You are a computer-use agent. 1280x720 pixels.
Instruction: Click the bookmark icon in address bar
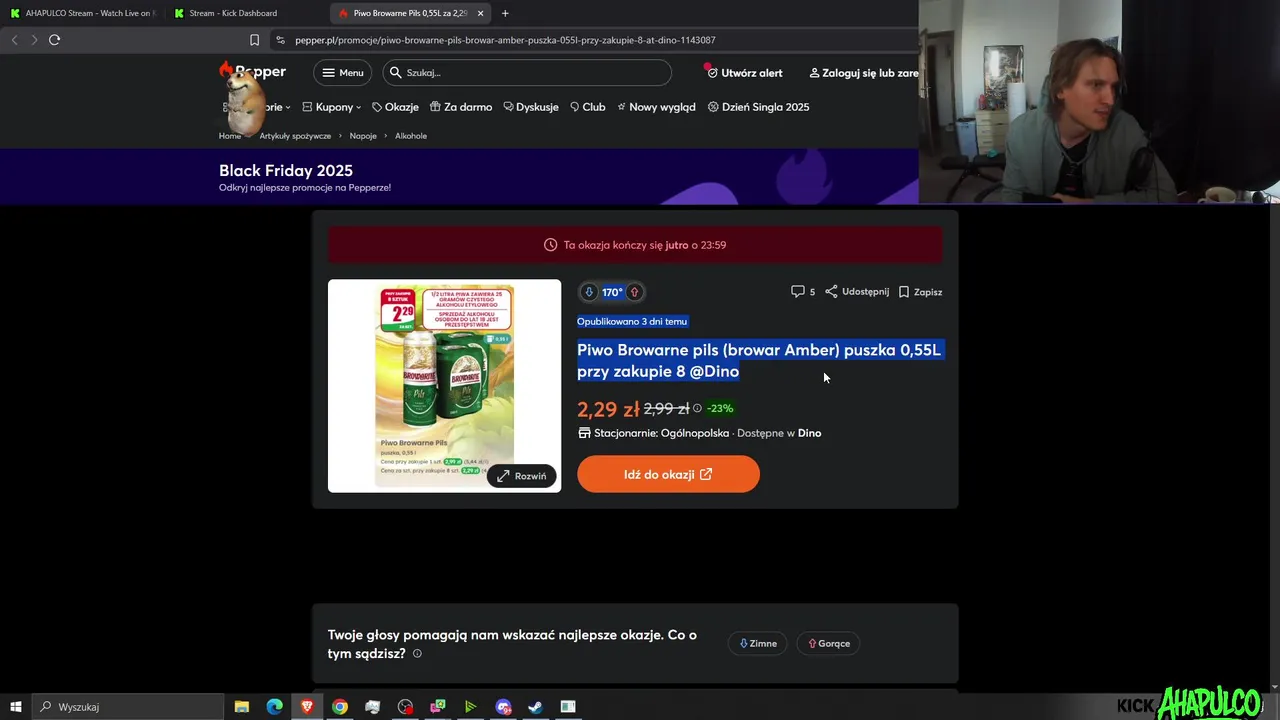(x=254, y=40)
